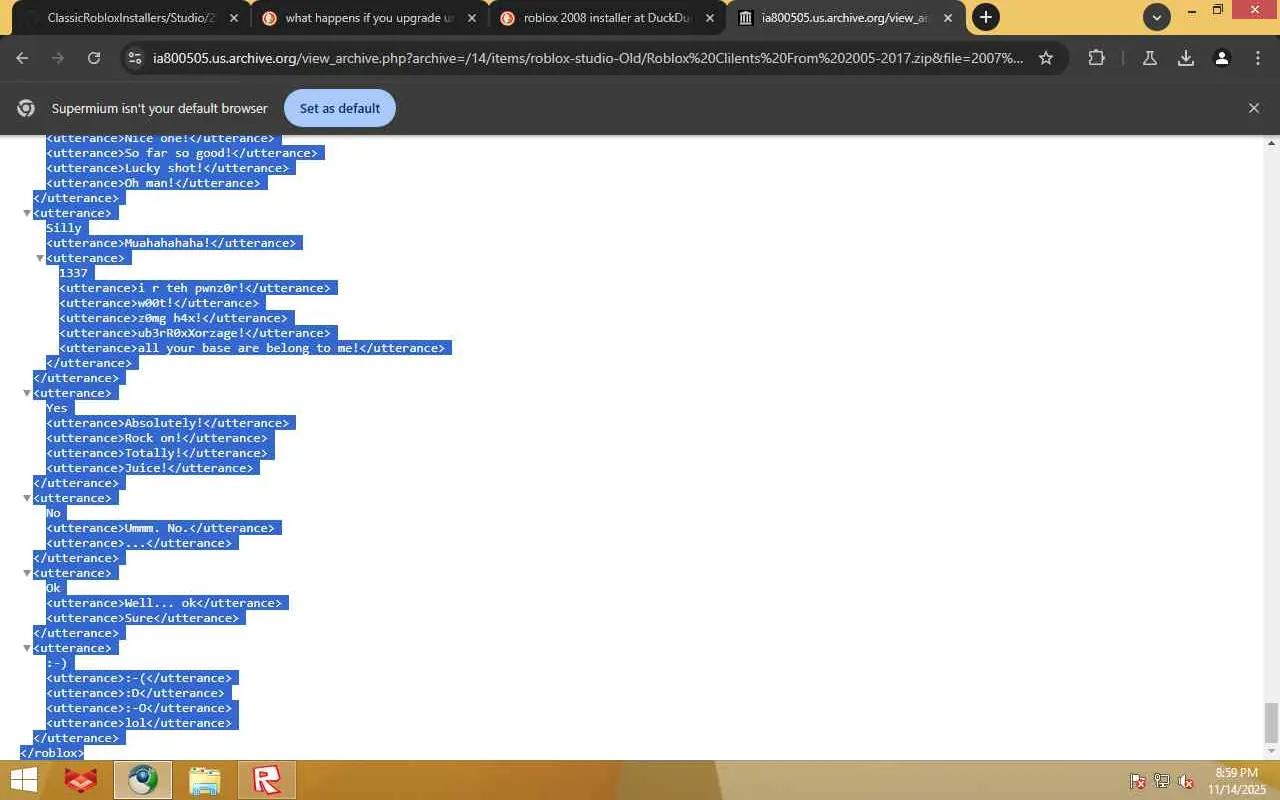Reload the current archive page
The height and width of the screenshot is (800, 1280).
click(x=94, y=58)
